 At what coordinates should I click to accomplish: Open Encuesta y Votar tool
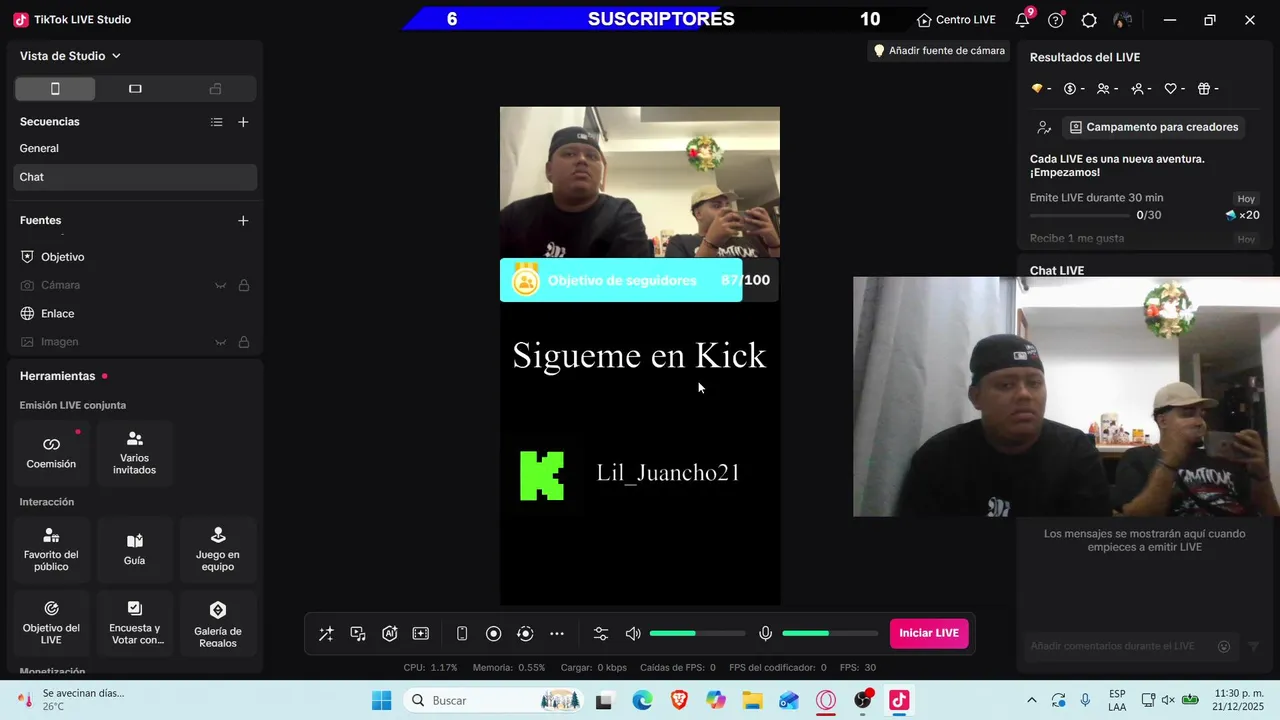pos(134,622)
